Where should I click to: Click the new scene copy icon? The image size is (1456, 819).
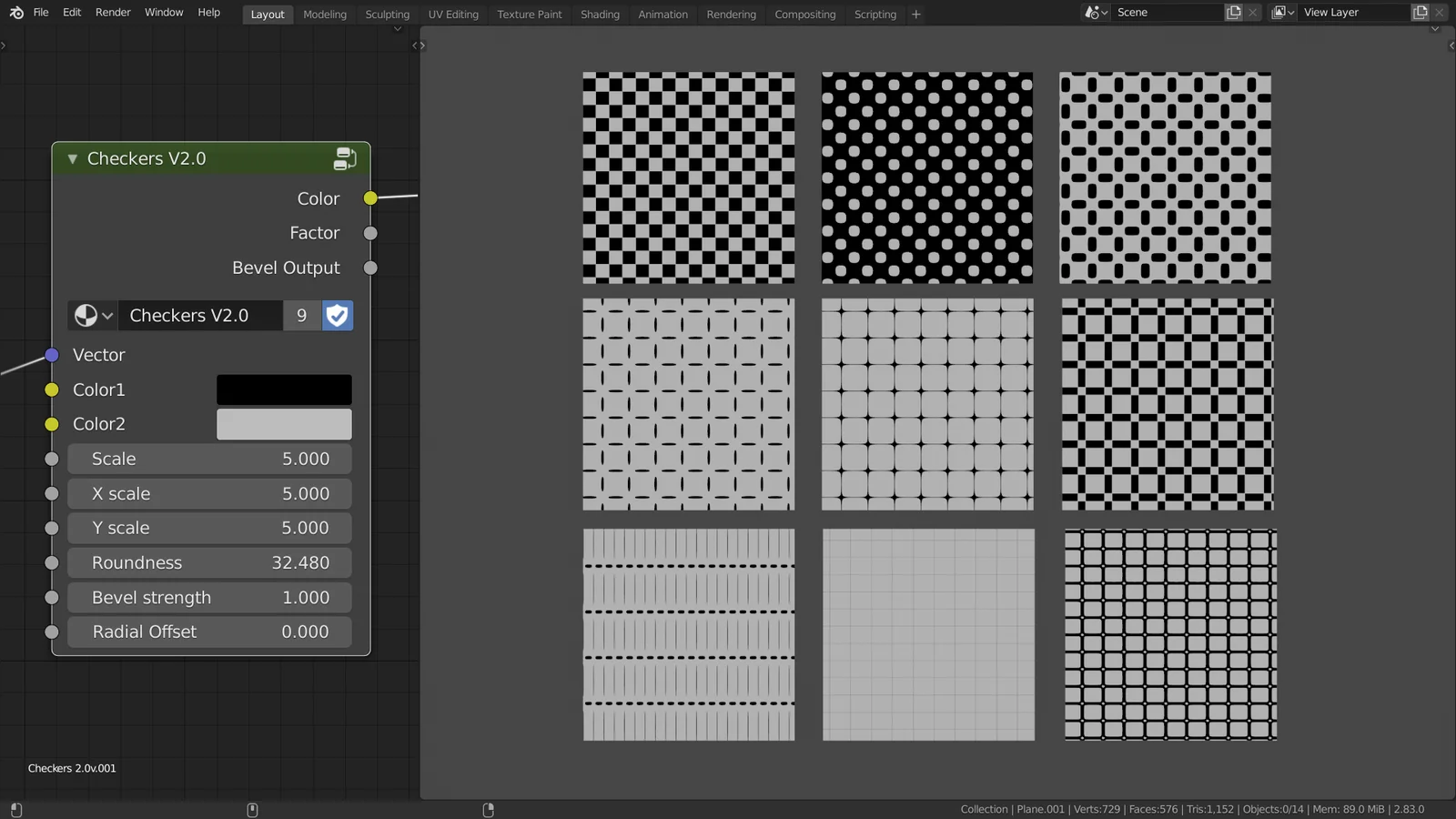(x=1233, y=12)
